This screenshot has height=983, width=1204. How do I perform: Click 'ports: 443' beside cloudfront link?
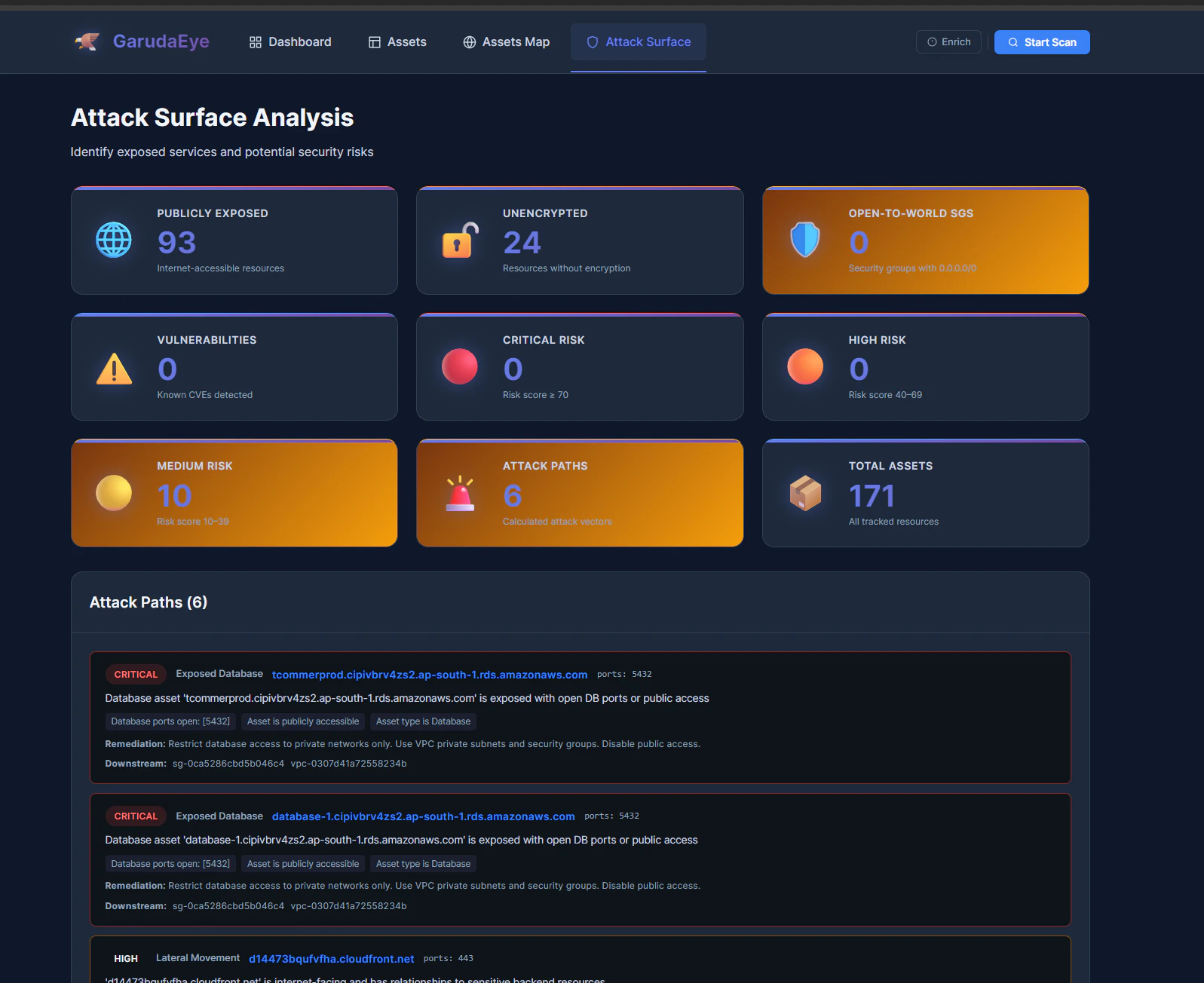tap(449, 959)
